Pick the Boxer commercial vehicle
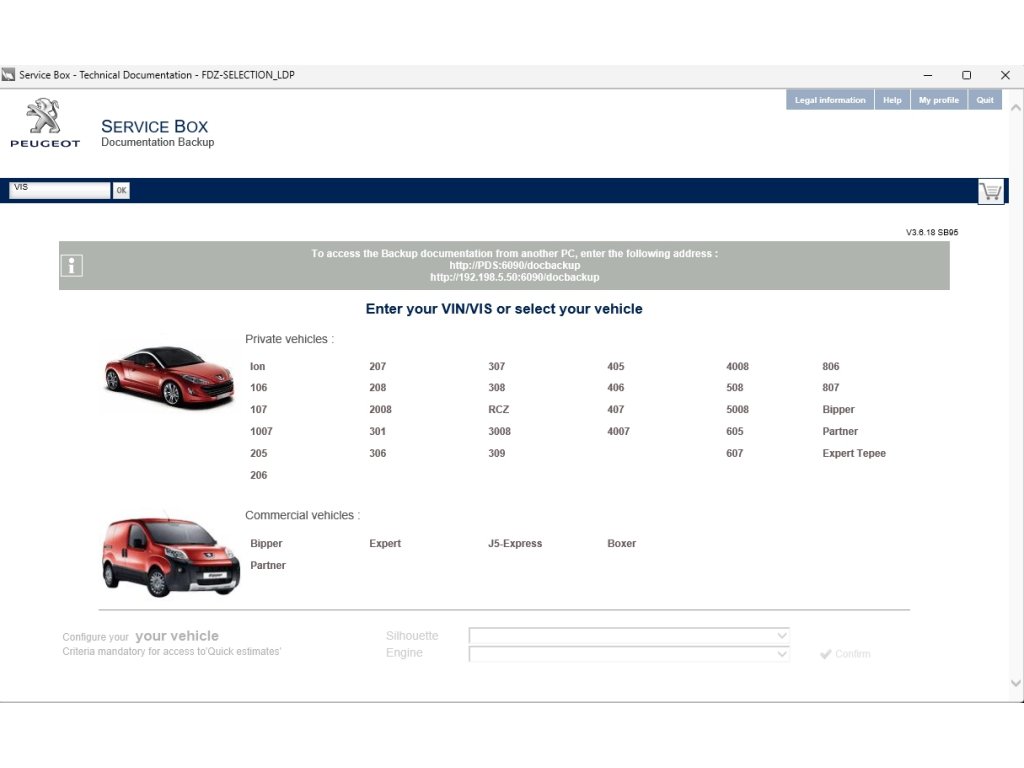The width and height of the screenshot is (1024, 768). (621, 544)
